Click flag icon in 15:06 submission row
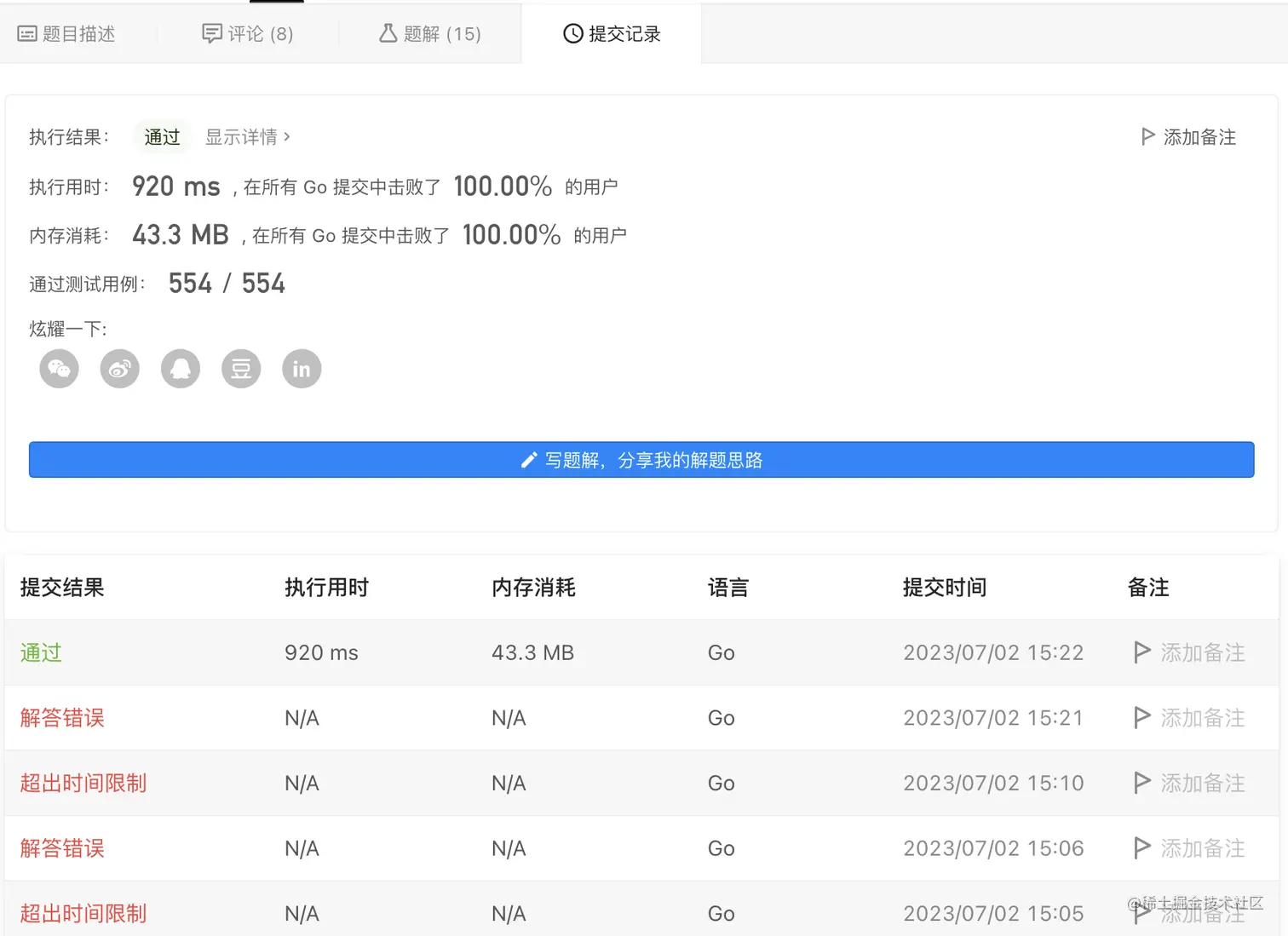This screenshot has width=1288, height=936. [x=1142, y=848]
